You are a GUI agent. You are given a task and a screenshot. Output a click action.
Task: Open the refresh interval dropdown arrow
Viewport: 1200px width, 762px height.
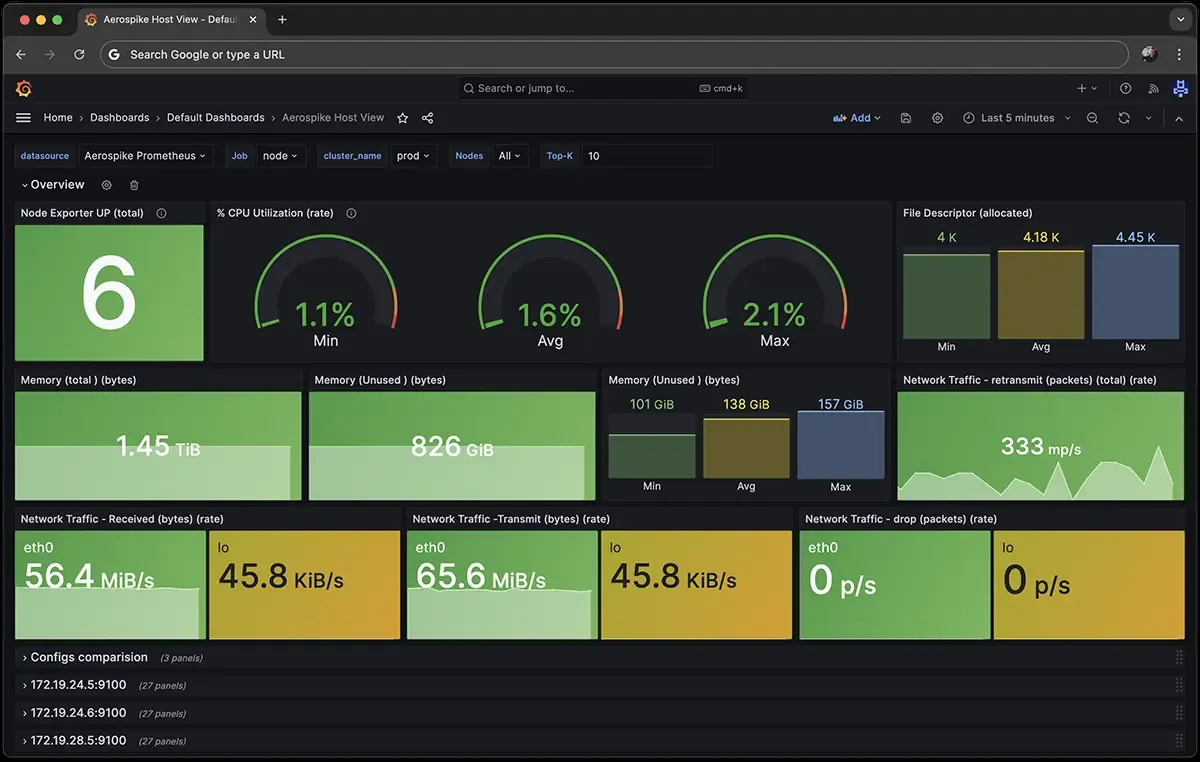click(x=1149, y=118)
